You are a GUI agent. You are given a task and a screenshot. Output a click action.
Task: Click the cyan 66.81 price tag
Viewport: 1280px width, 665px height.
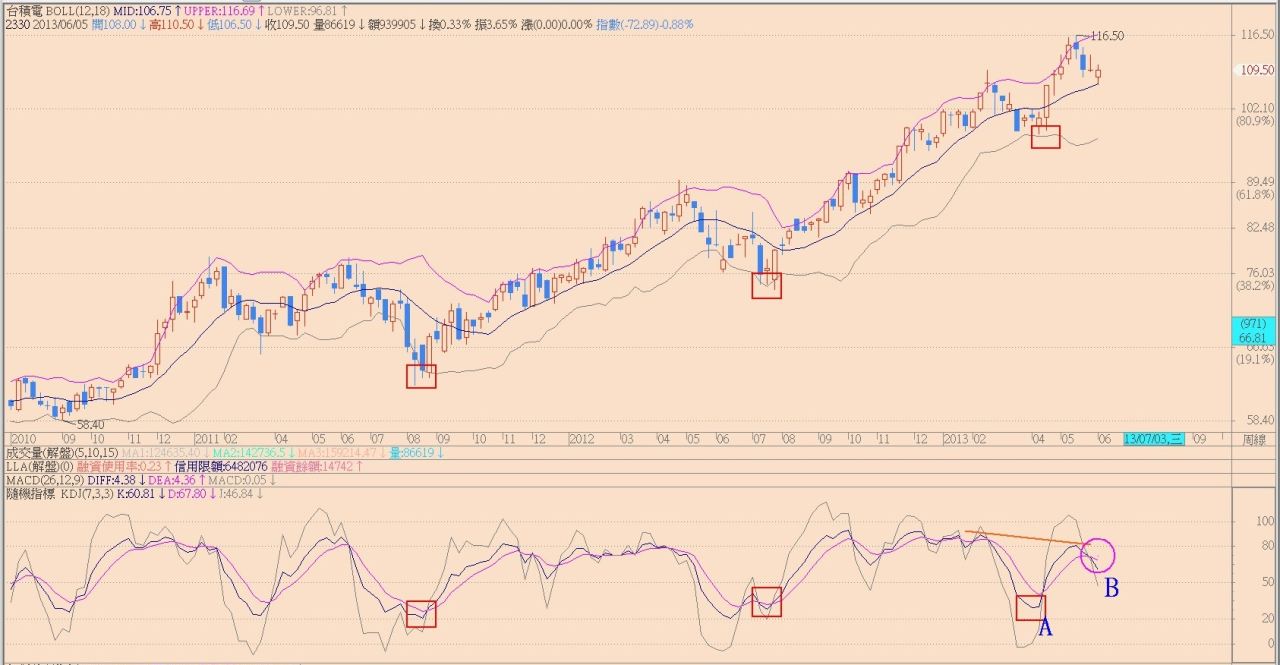[x=1252, y=332]
